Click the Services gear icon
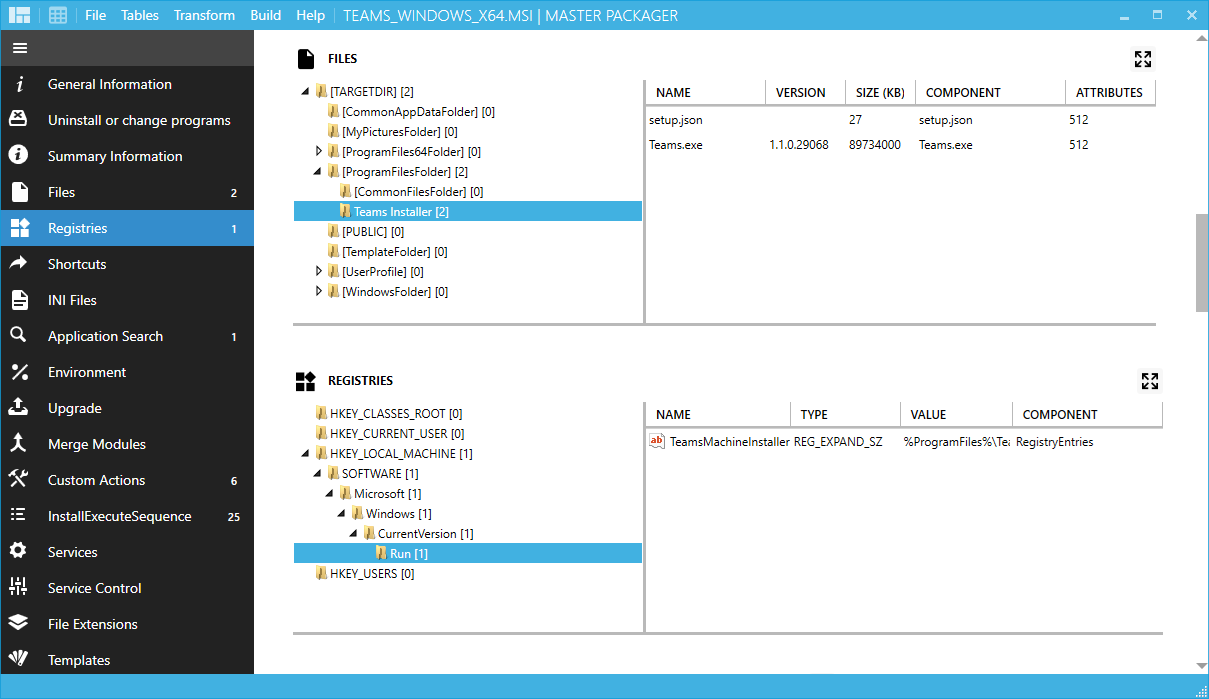Image resolution: width=1209 pixels, height=699 pixels. tap(19, 552)
